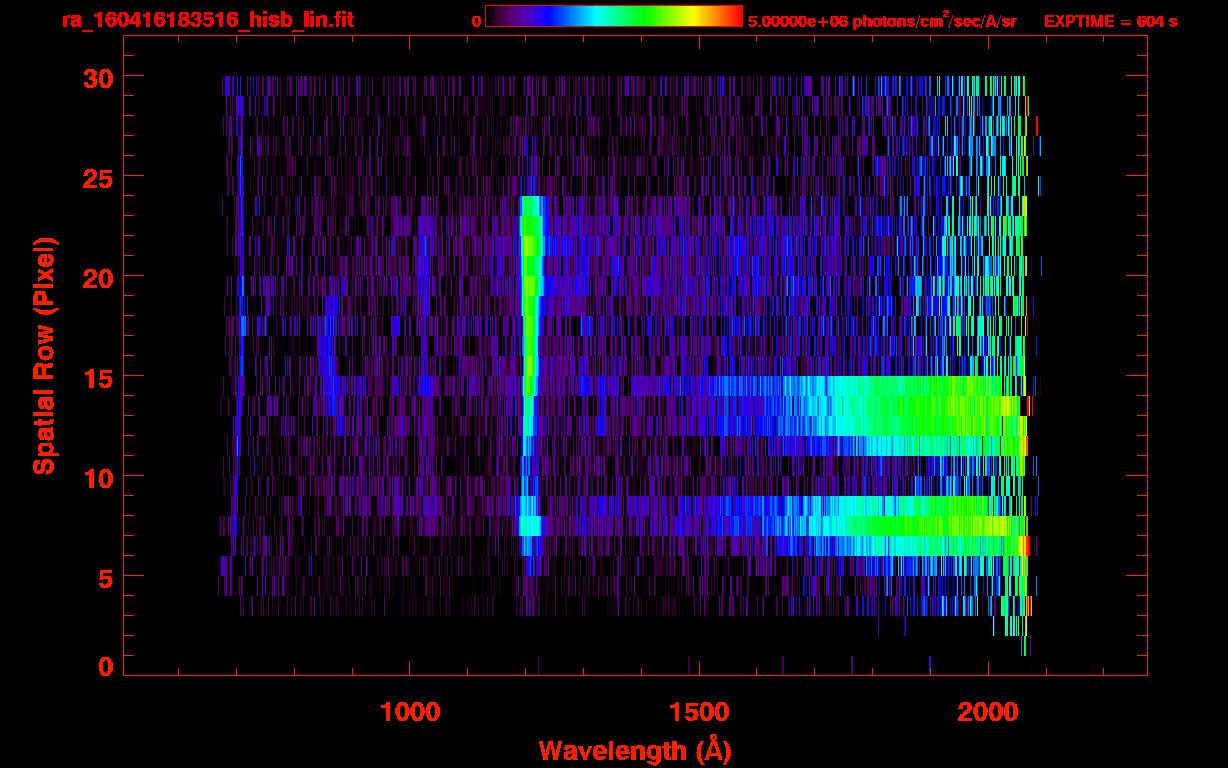Select the 1000 wavelength tick label
Viewport: 1228px width, 768px height.
coord(409,712)
